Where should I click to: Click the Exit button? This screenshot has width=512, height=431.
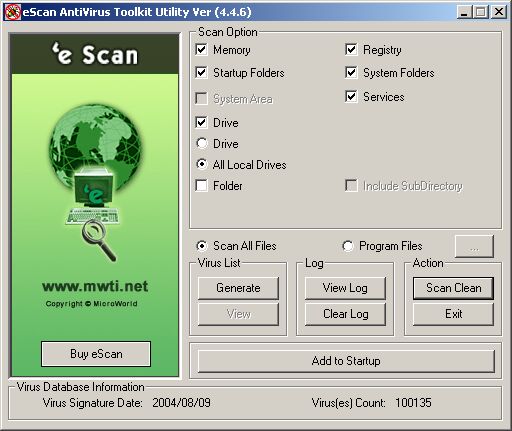click(453, 314)
